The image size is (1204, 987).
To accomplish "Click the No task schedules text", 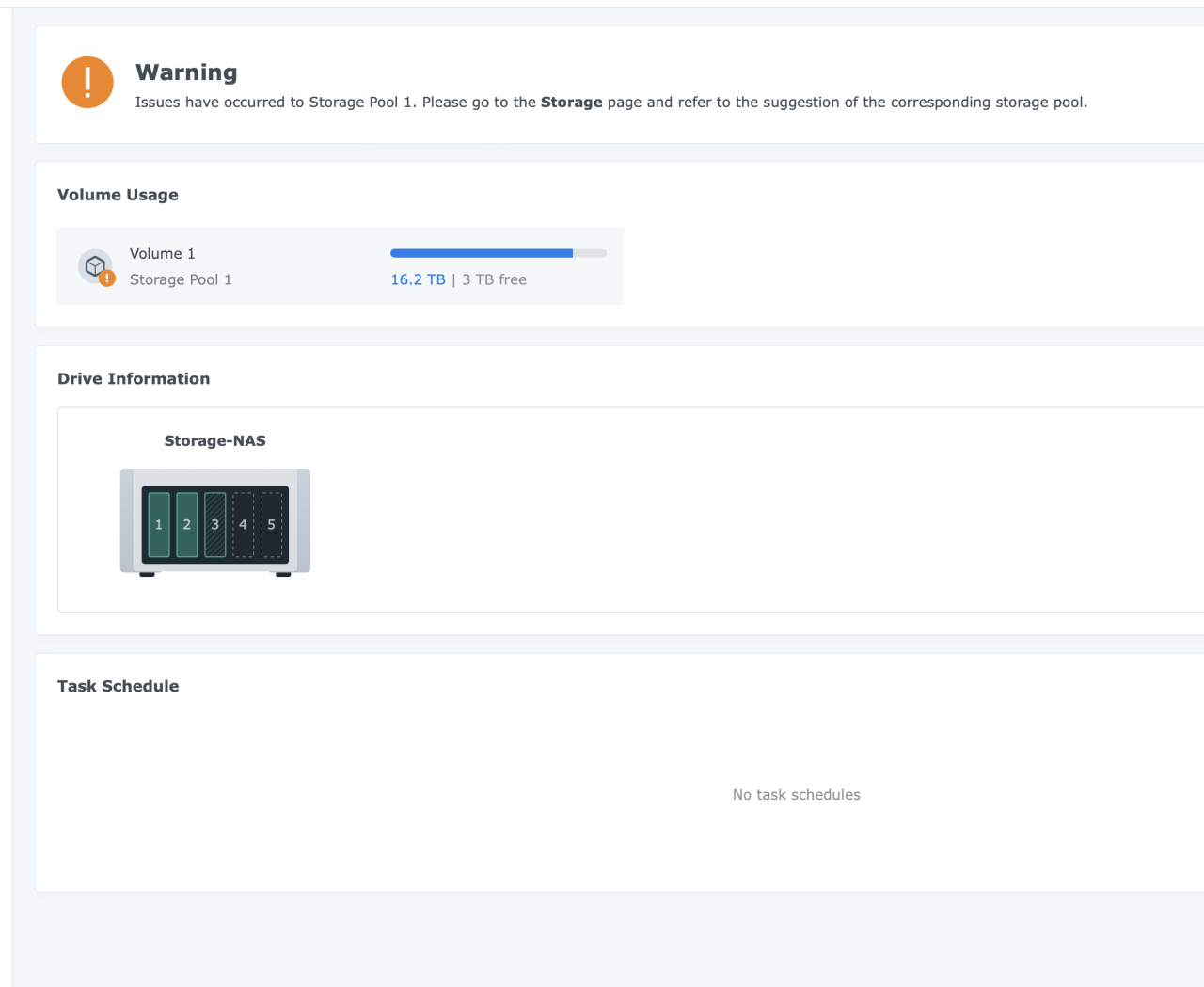I will click(x=796, y=794).
